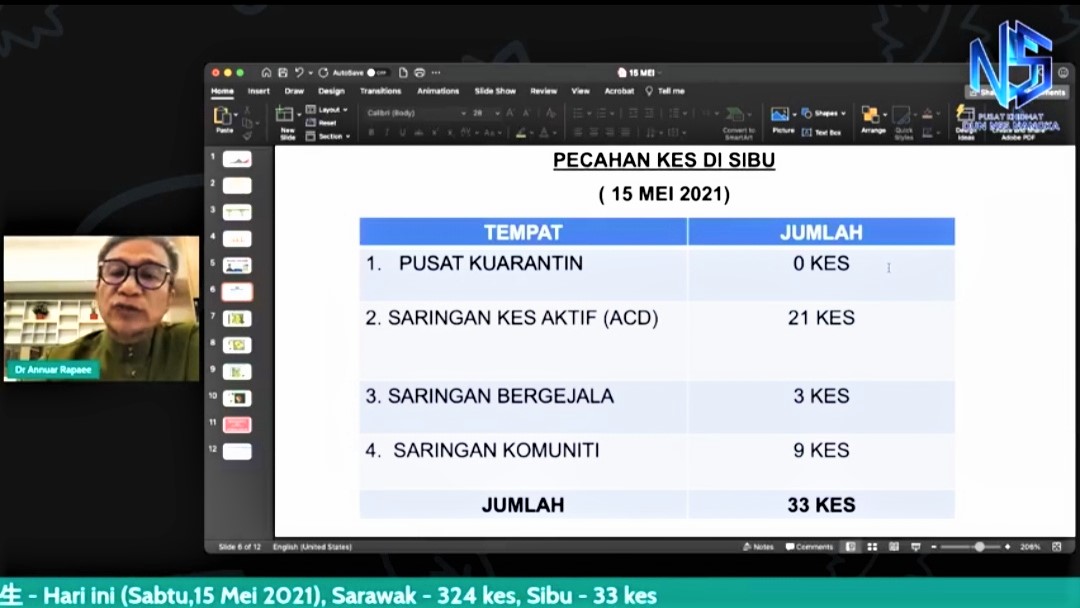Viewport: 1080px width, 608px height.
Task: Toggle the Comments pane in status bar
Action: (x=809, y=547)
